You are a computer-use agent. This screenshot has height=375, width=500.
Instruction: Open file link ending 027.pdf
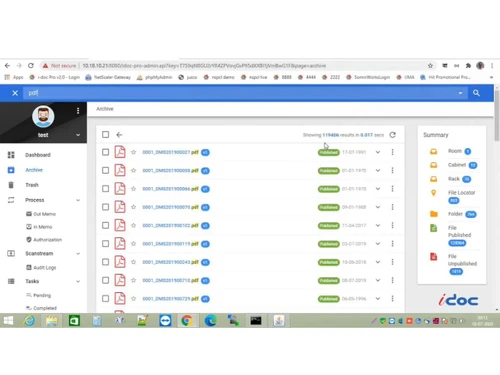pyautogui.click(x=170, y=152)
